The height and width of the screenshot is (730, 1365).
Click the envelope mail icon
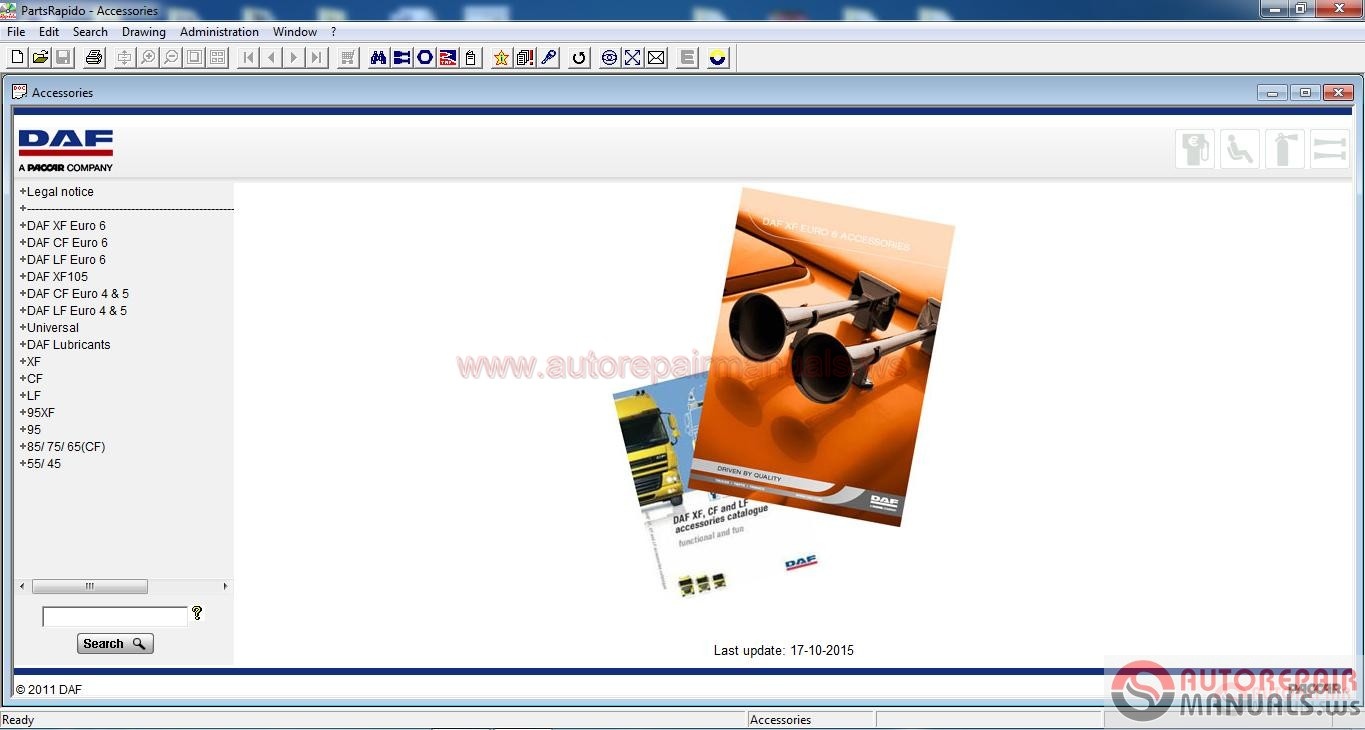(656, 58)
